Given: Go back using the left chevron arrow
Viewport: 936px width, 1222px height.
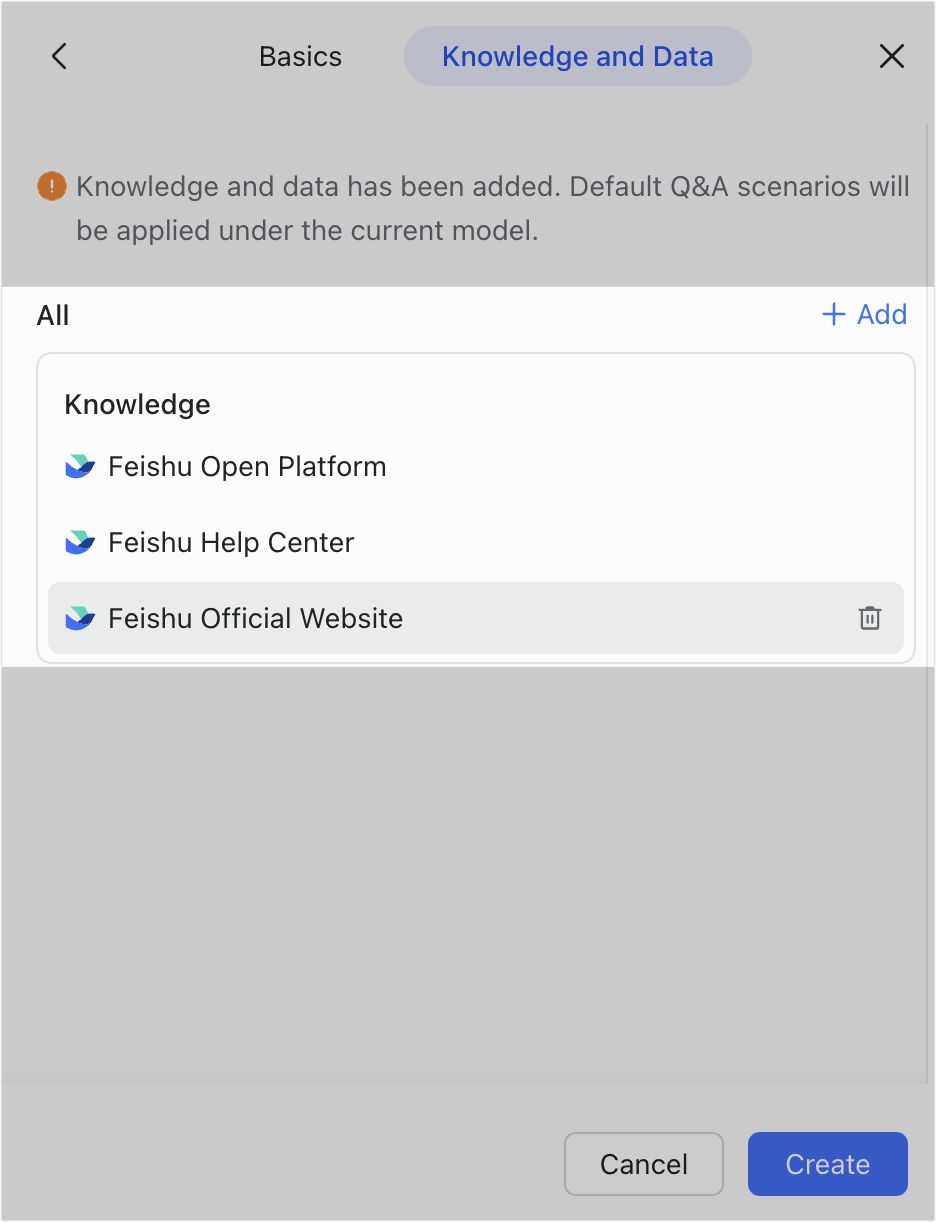Looking at the screenshot, I should click(58, 56).
